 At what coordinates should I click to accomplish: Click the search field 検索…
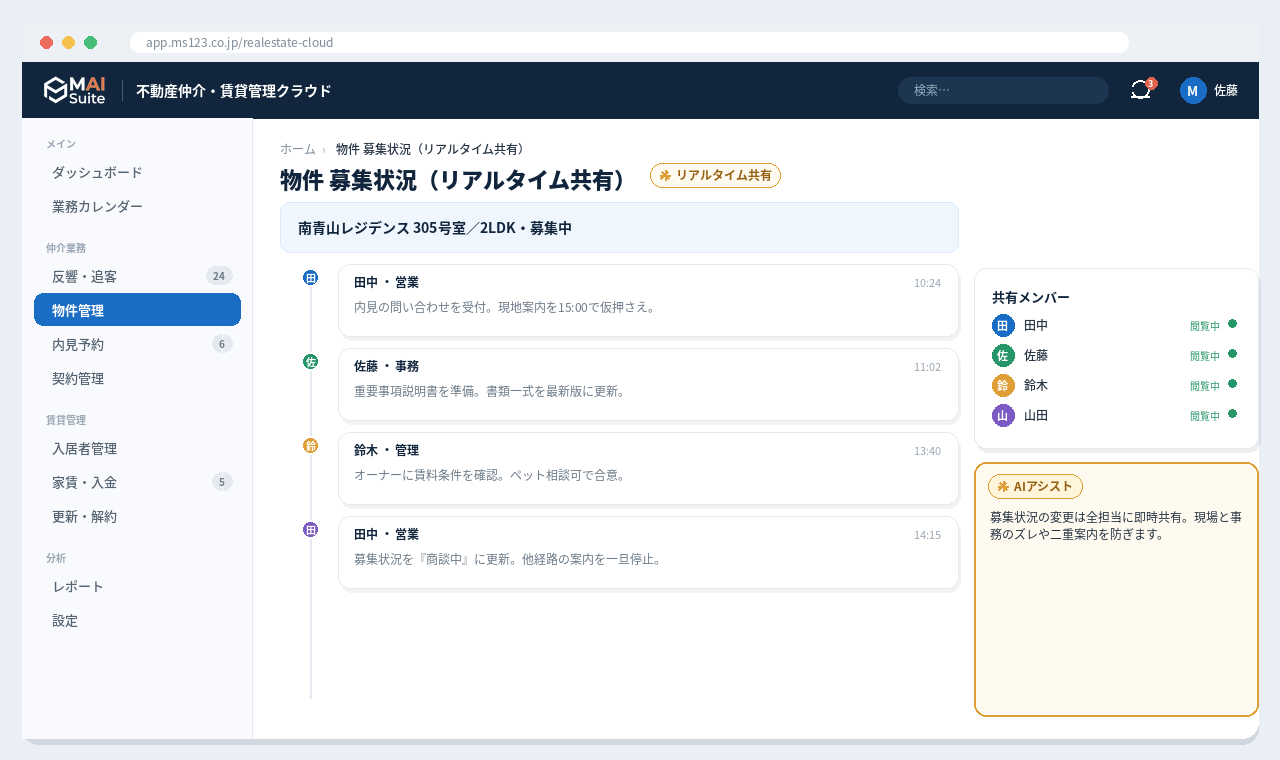(1003, 90)
